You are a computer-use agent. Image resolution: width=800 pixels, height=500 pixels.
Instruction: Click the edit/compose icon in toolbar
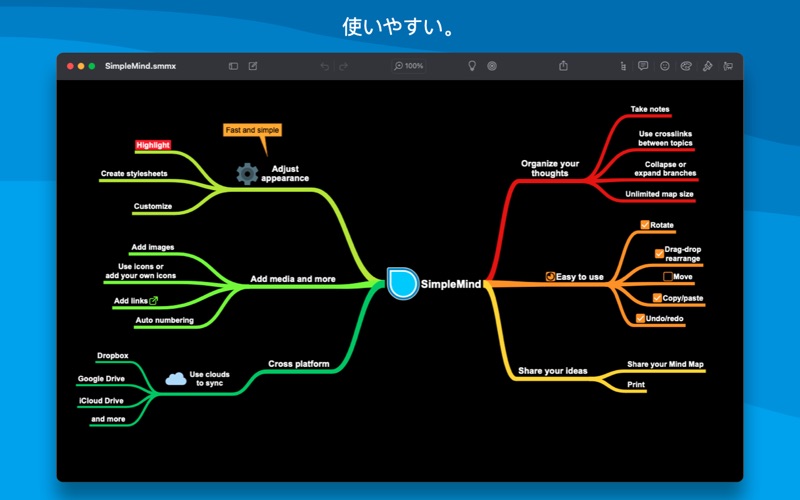(253, 66)
